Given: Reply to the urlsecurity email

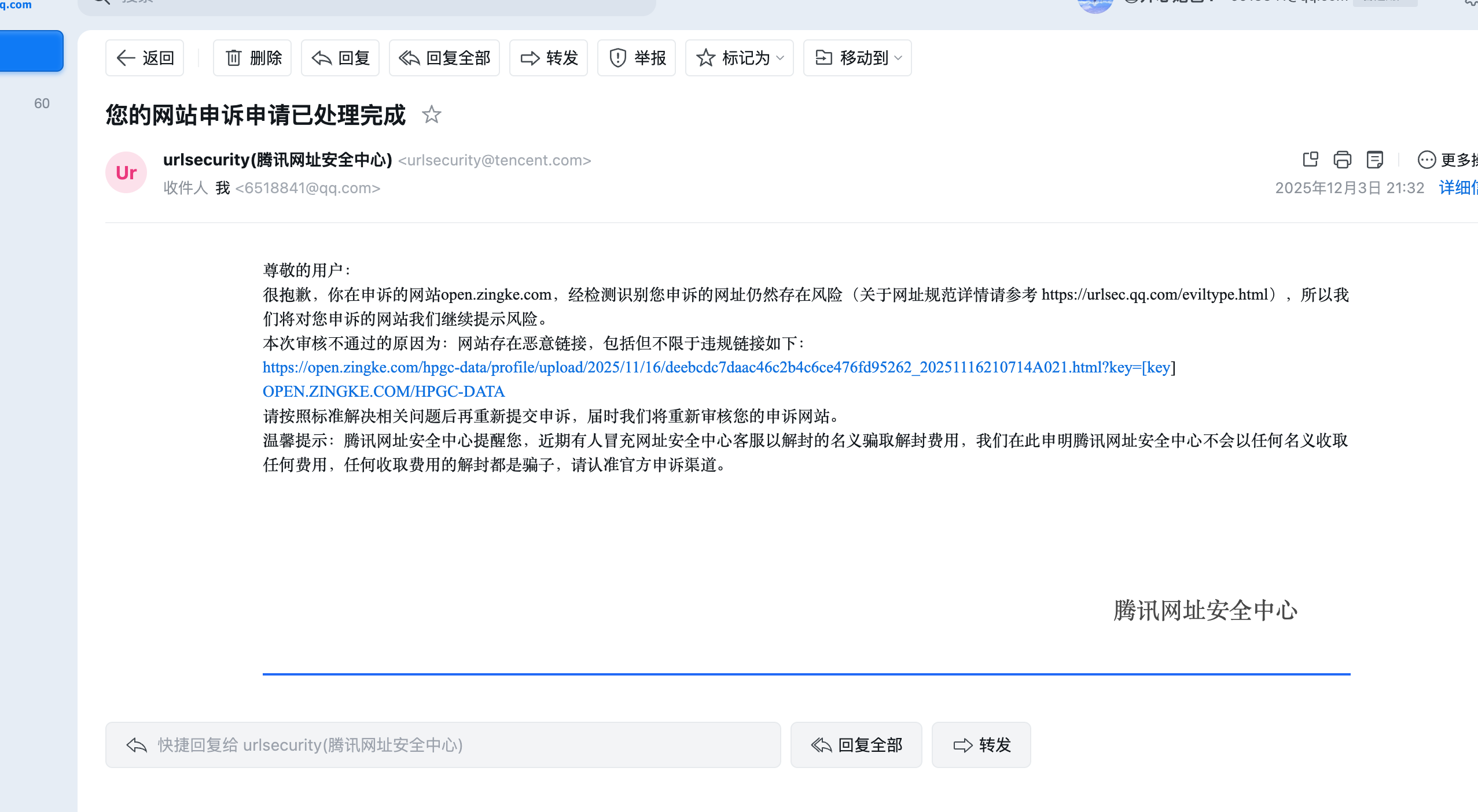Looking at the screenshot, I should click(x=340, y=58).
